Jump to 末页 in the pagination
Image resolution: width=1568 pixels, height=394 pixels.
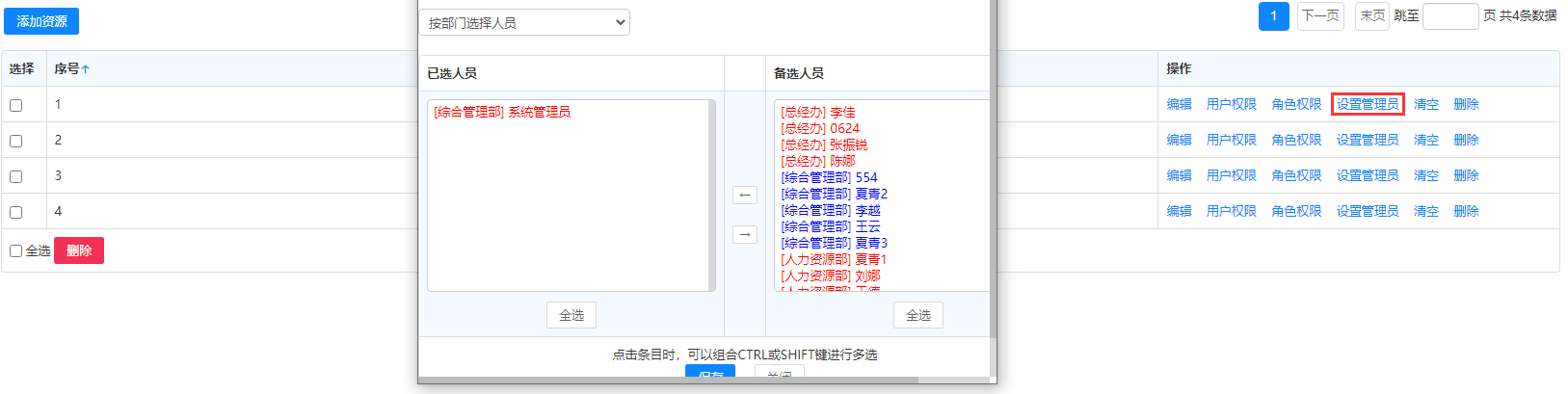(1372, 15)
